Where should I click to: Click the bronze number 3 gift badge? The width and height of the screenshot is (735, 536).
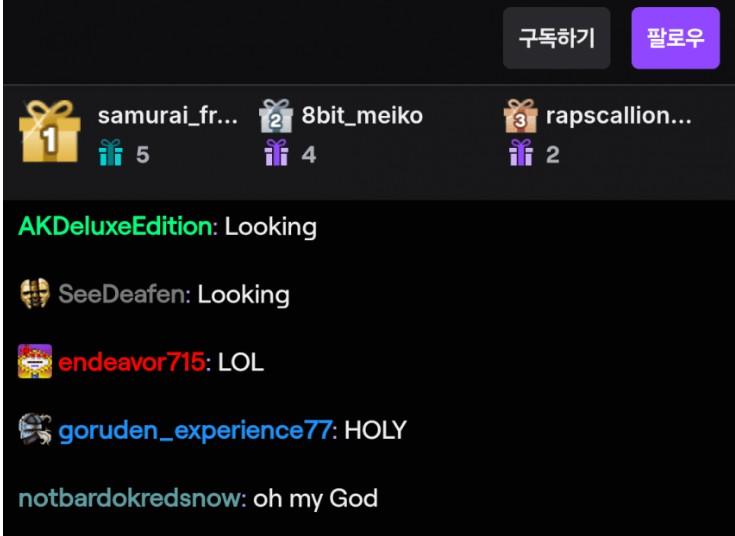point(520,115)
